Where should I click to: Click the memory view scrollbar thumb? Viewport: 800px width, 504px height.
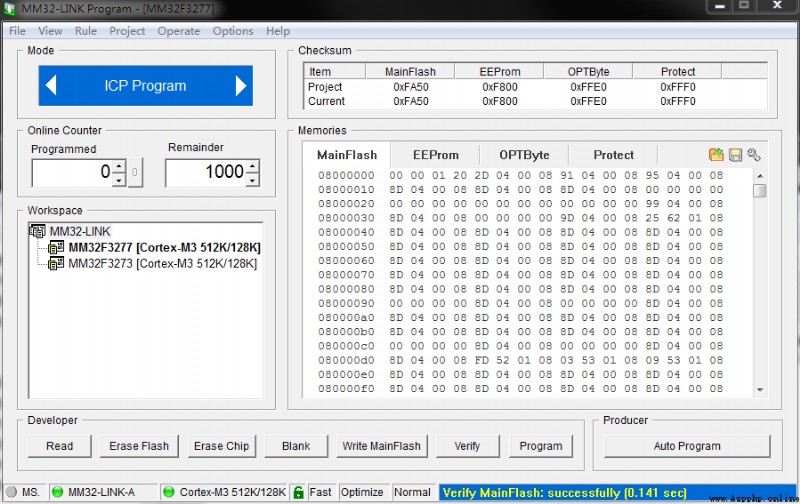tap(760, 191)
